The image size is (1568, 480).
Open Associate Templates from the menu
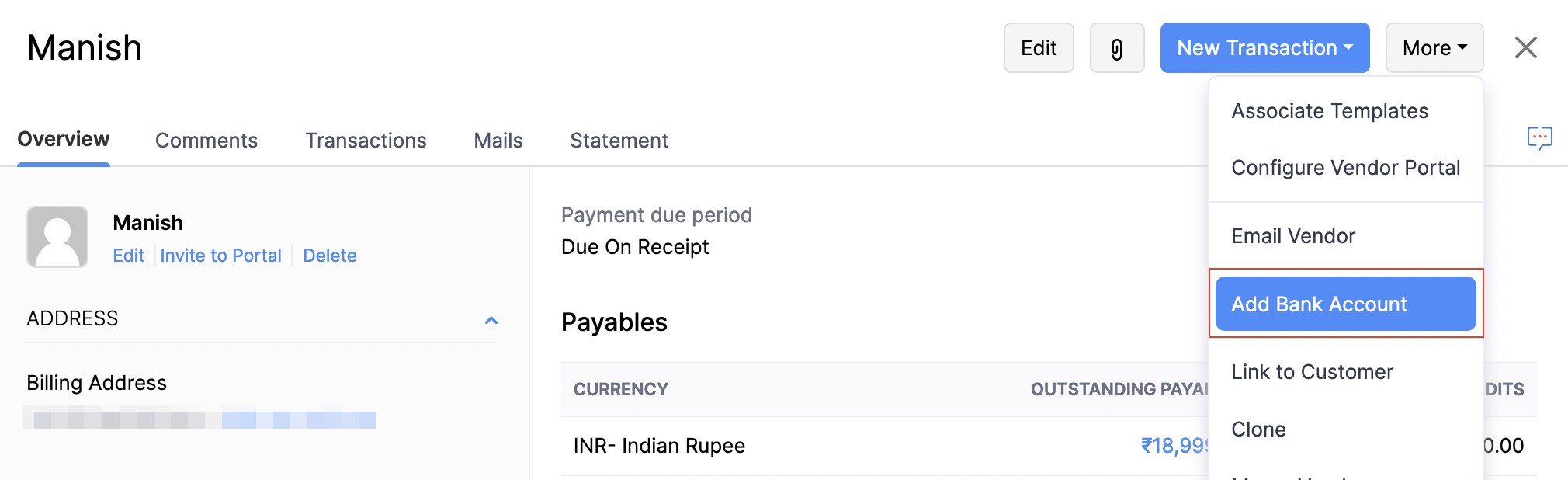pos(1329,110)
